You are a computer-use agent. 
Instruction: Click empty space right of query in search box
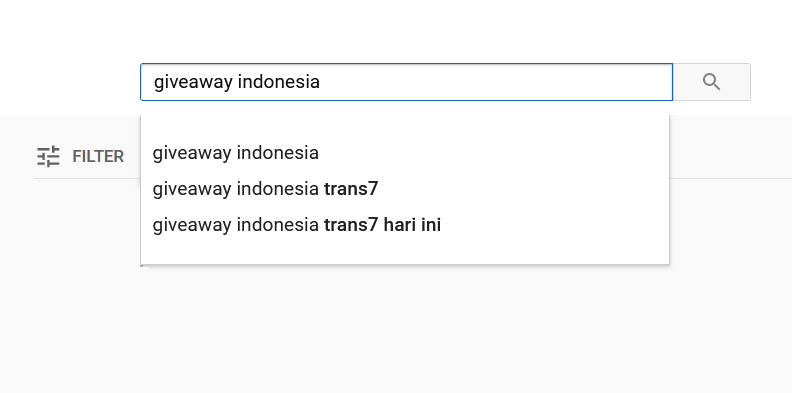click(495, 82)
